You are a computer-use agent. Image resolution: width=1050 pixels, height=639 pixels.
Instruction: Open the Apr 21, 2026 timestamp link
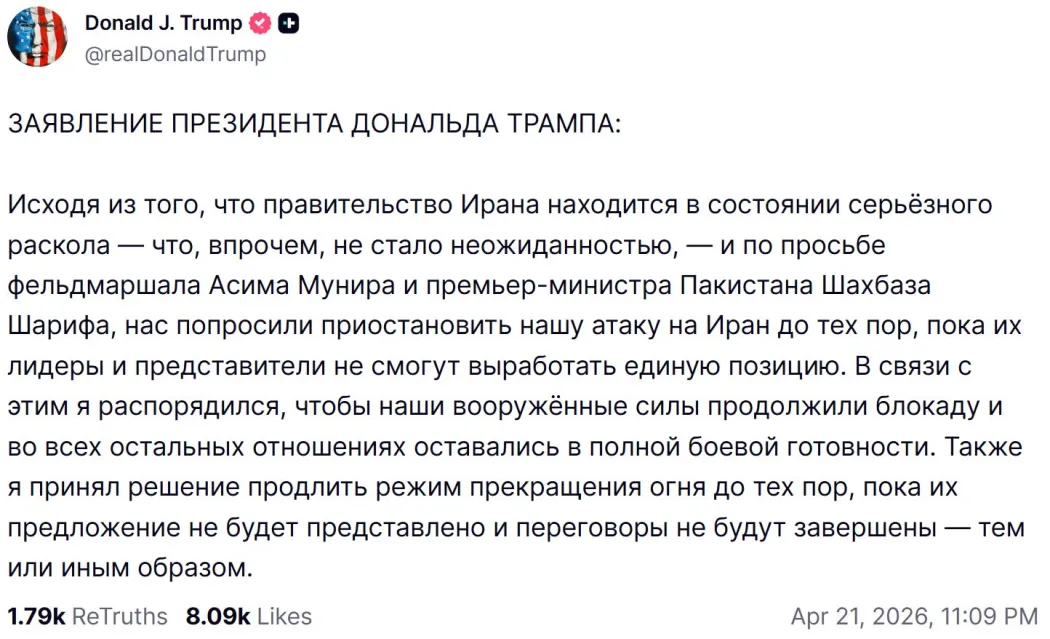(x=914, y=616)
